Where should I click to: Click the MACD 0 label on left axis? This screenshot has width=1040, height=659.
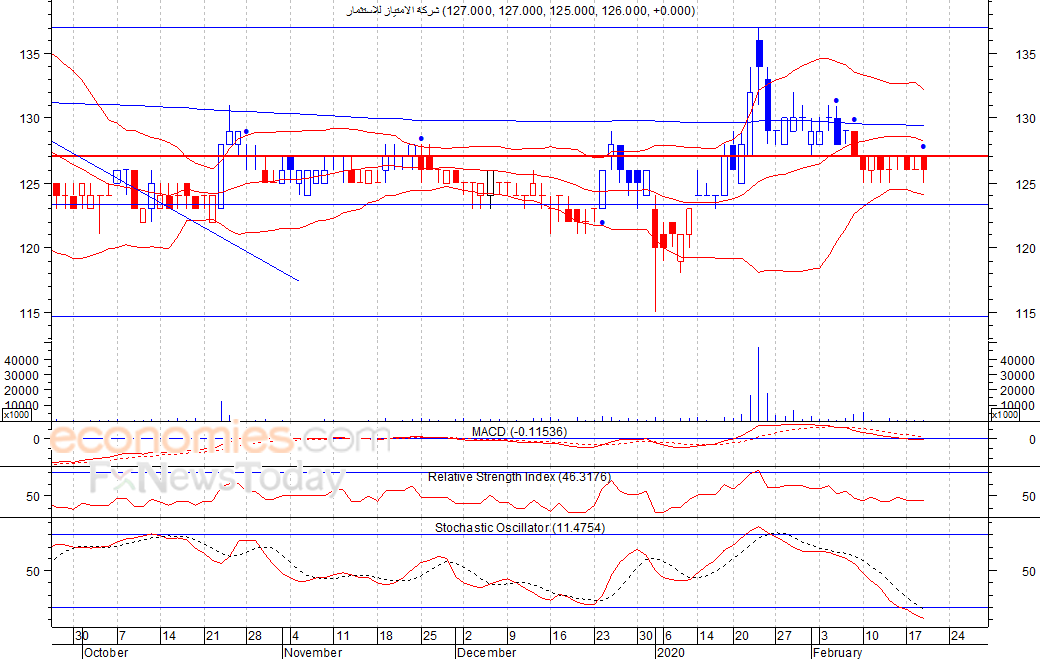point(36,440)
